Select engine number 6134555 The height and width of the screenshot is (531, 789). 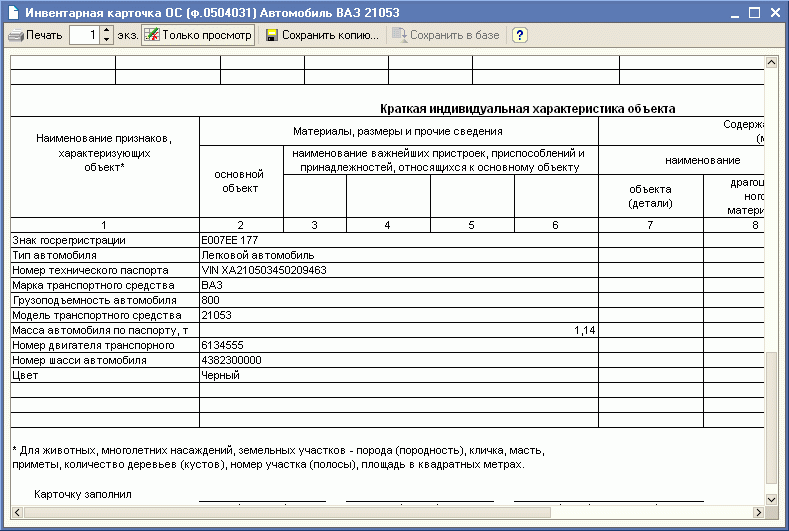(x=399, y=345)
